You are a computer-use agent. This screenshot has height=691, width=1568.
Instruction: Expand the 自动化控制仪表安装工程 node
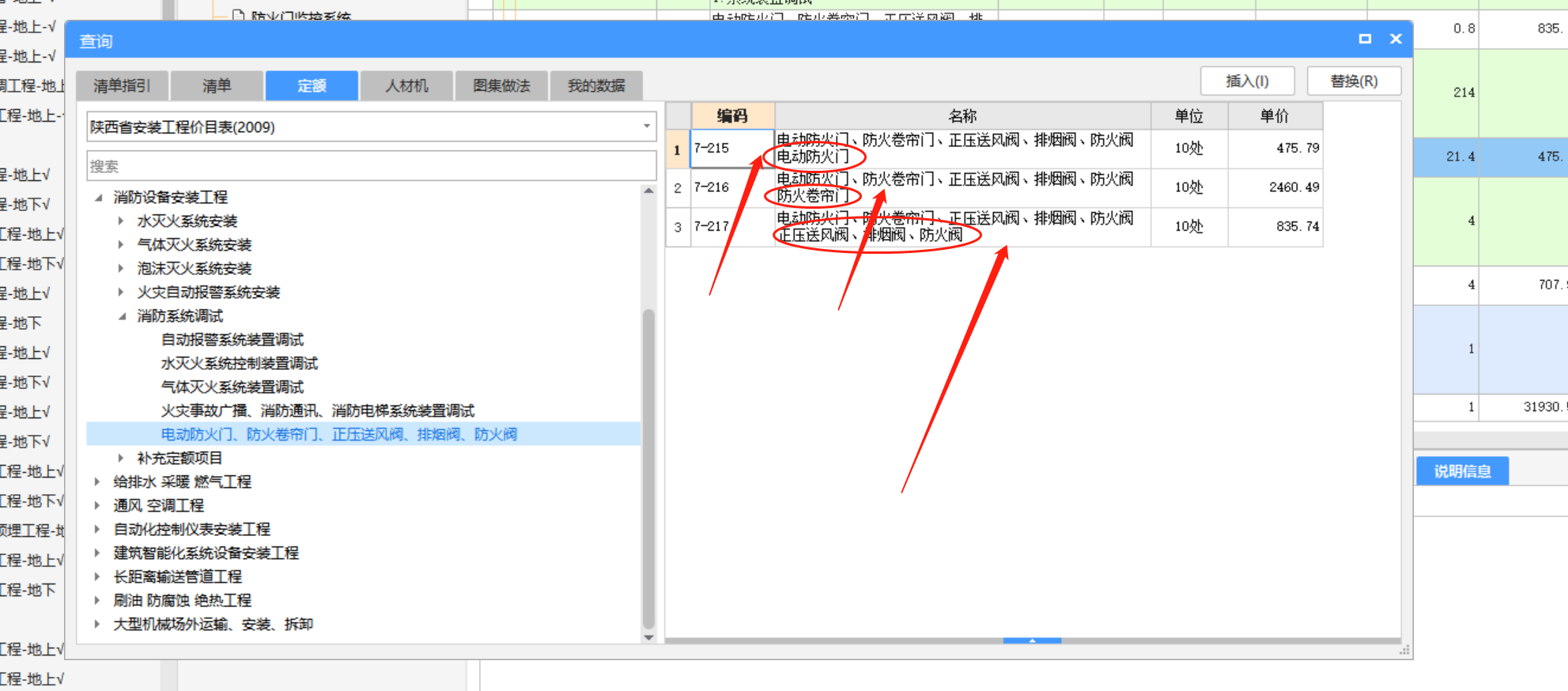(x=97, y=529)
